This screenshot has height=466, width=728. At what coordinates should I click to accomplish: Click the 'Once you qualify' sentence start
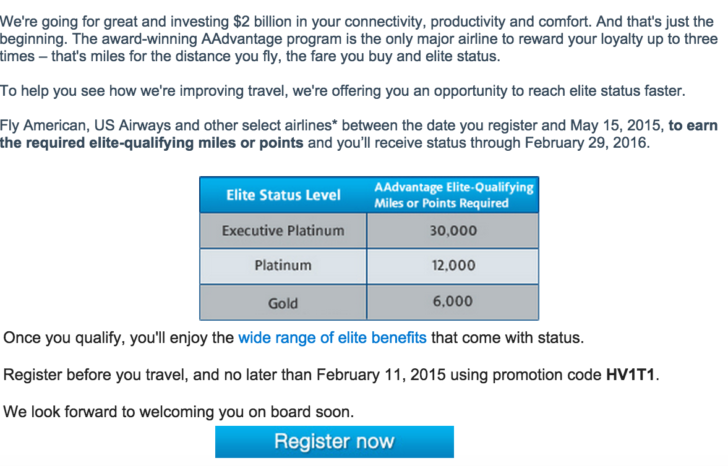click(64, 337)
